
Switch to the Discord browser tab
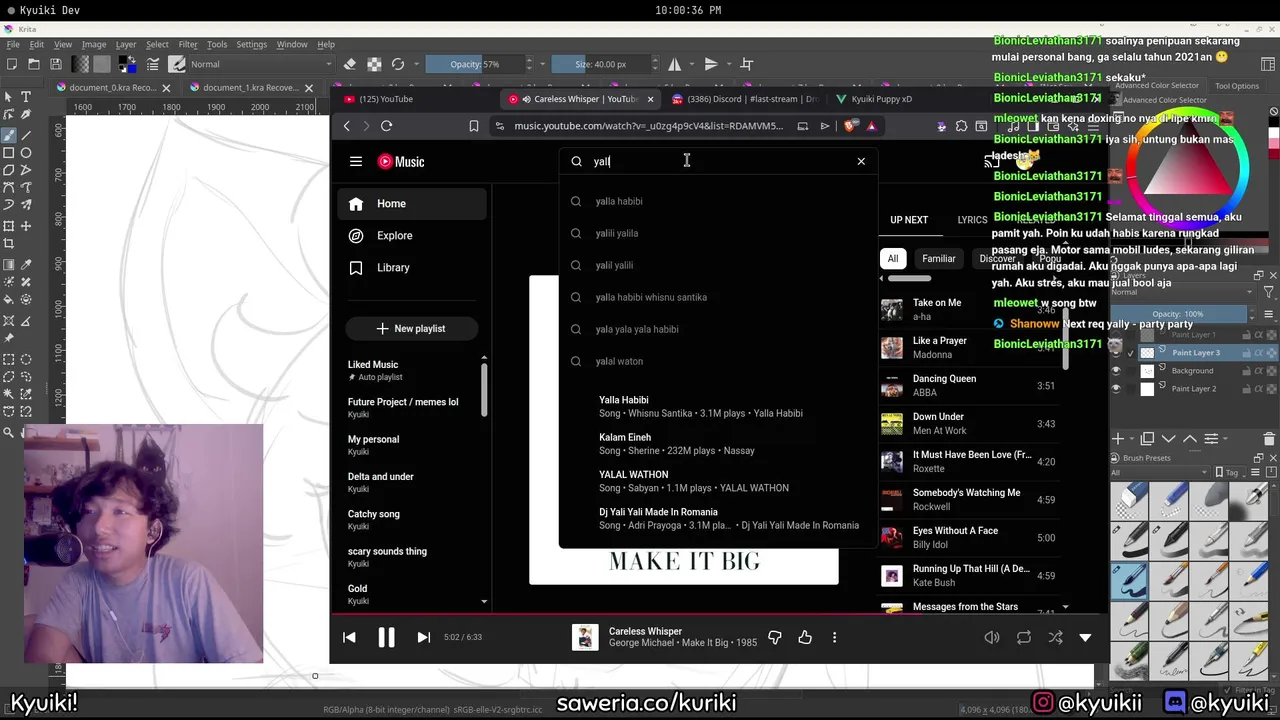[745, 99]
